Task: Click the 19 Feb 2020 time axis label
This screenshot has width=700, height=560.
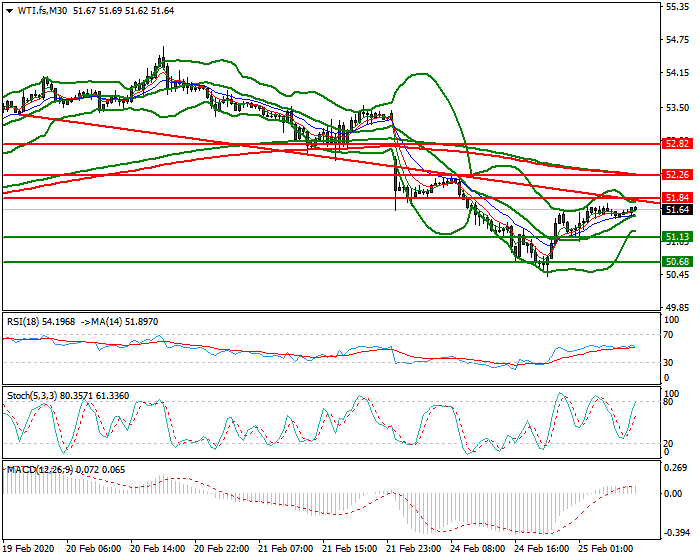Action: click(x=29, y=549)
